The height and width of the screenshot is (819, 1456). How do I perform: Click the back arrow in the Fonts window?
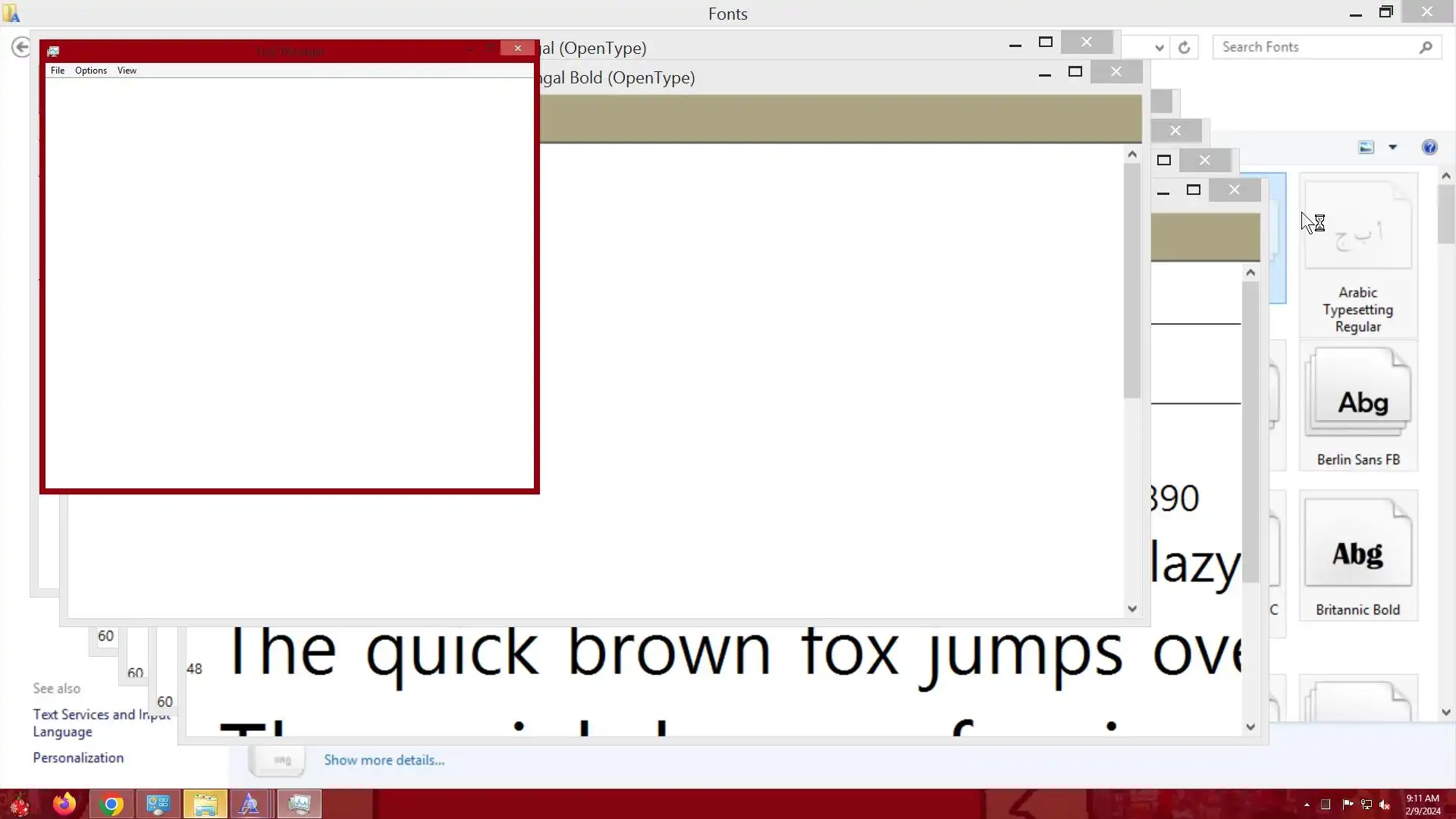(x=21, y=47)
